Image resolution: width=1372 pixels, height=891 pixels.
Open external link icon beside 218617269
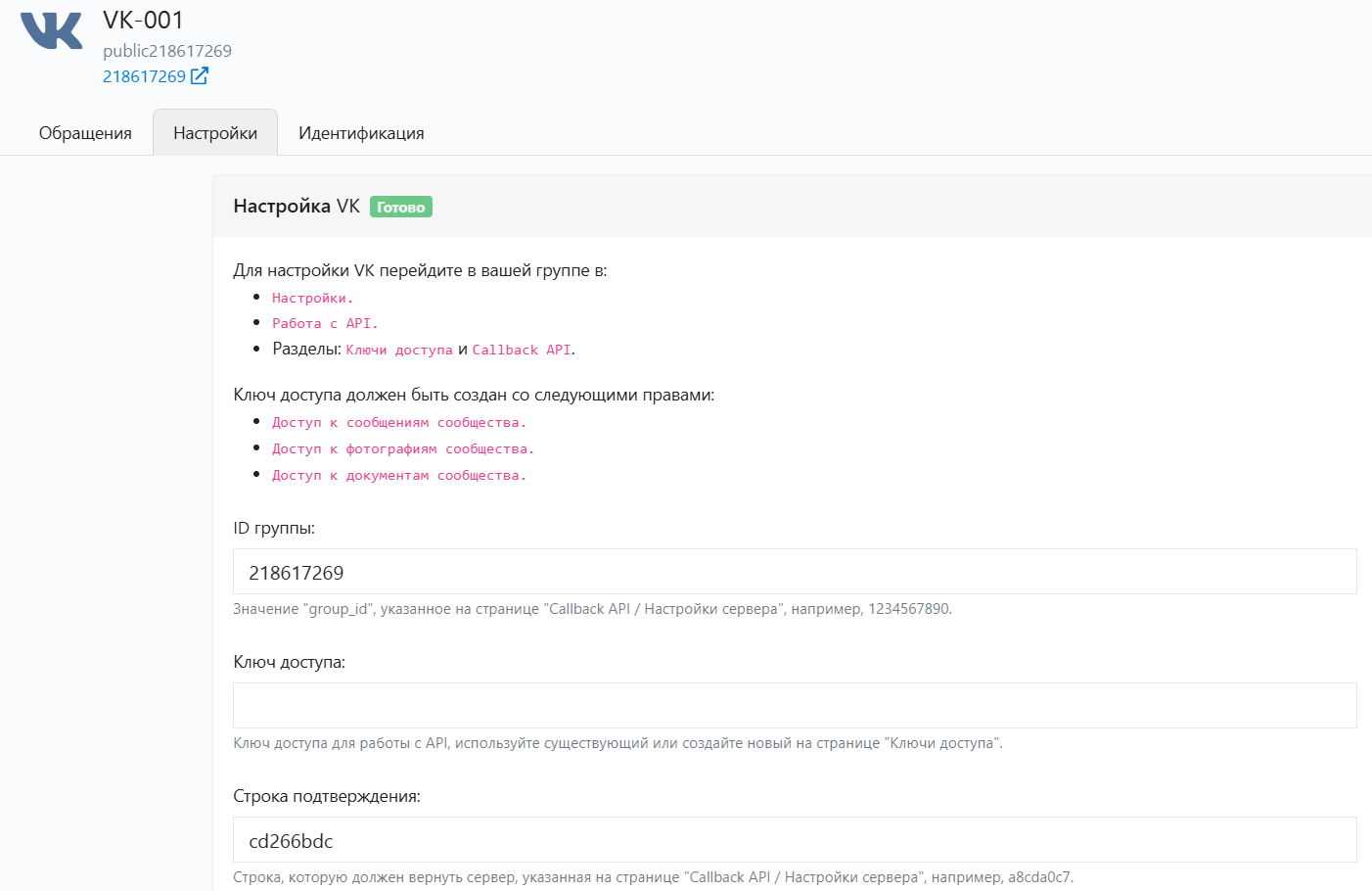tap(200, 75)
